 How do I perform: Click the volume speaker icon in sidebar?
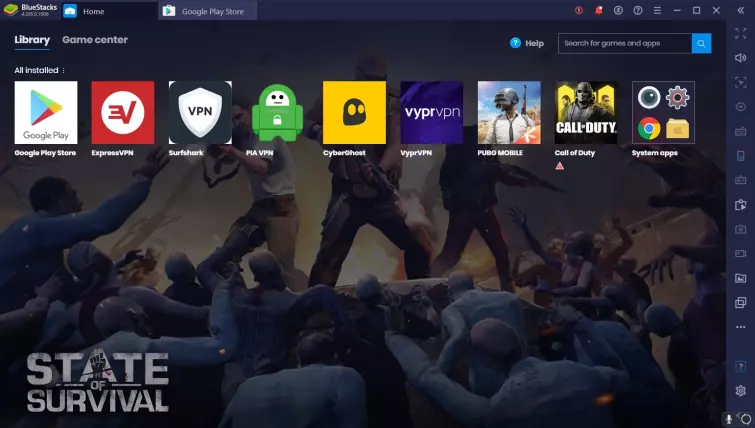click(x=741, y=58)
